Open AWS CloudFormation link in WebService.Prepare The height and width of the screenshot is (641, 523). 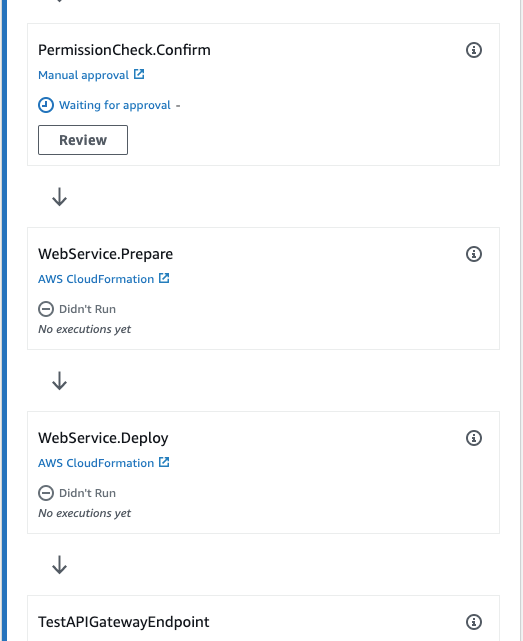click(x=96, y=279)
